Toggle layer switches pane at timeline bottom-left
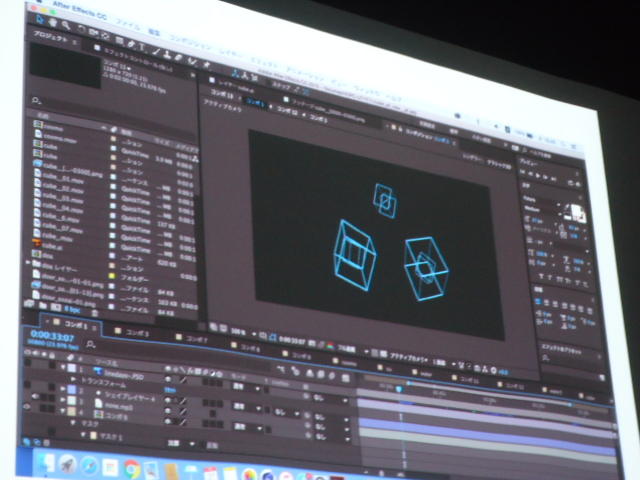This screenshot has height=480, width=640. click(x=26, y=442)
